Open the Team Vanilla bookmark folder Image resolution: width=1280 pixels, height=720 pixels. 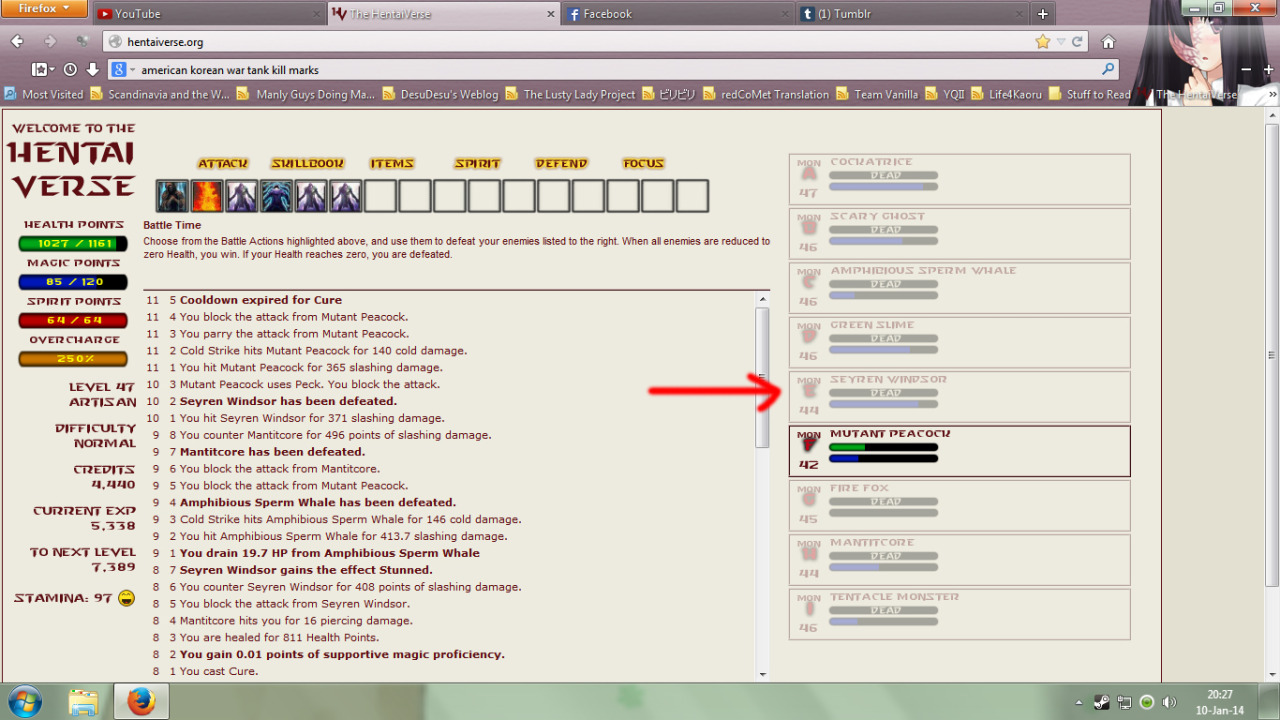[x=876, y=94]
